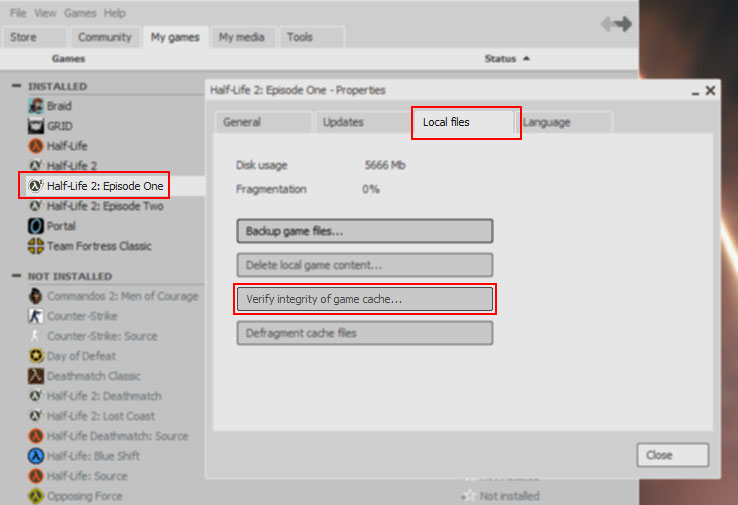Open the Help menu
The image size is (738, 505).
(114, 13)
